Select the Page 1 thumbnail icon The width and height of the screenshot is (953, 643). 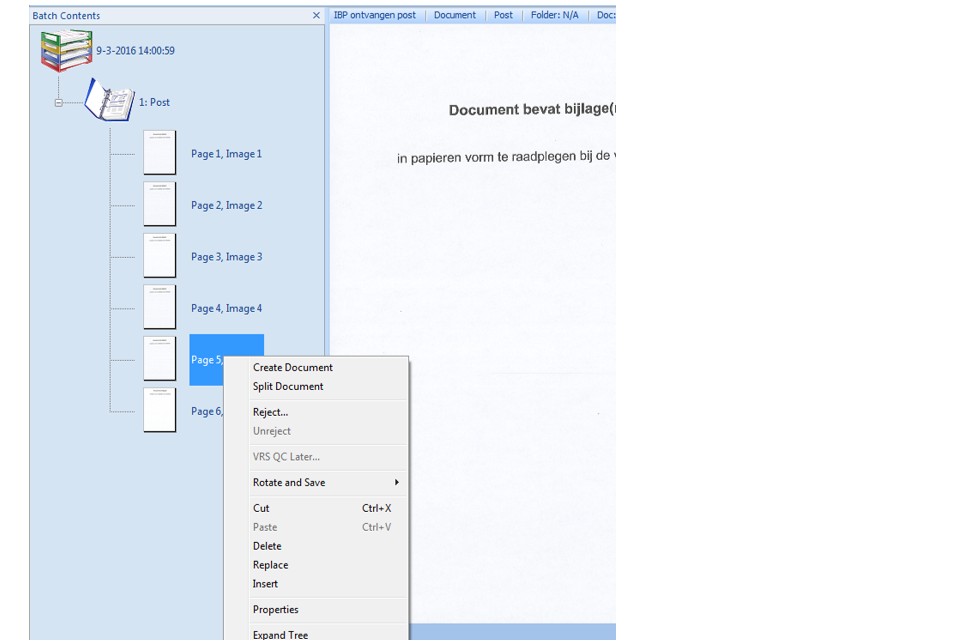159,153
